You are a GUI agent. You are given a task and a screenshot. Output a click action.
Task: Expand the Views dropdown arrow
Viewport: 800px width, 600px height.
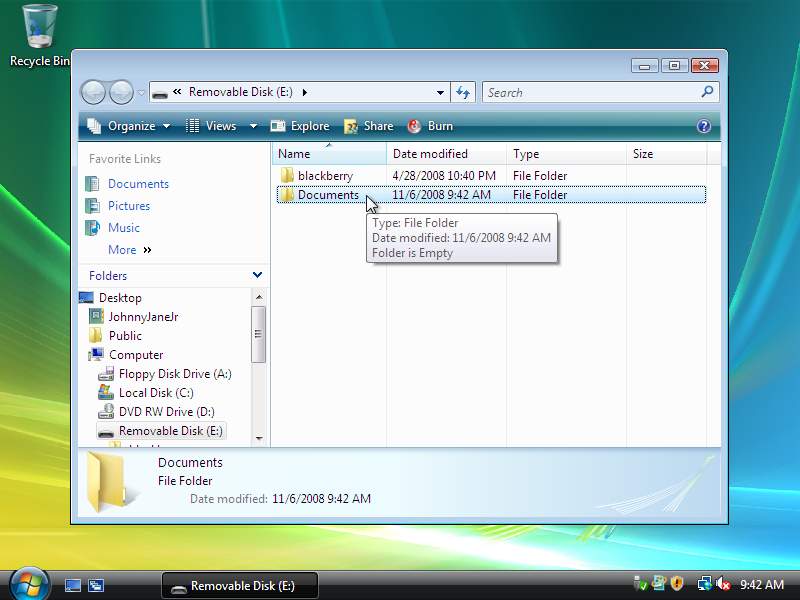pyautogui.click(x=253, y=126)
